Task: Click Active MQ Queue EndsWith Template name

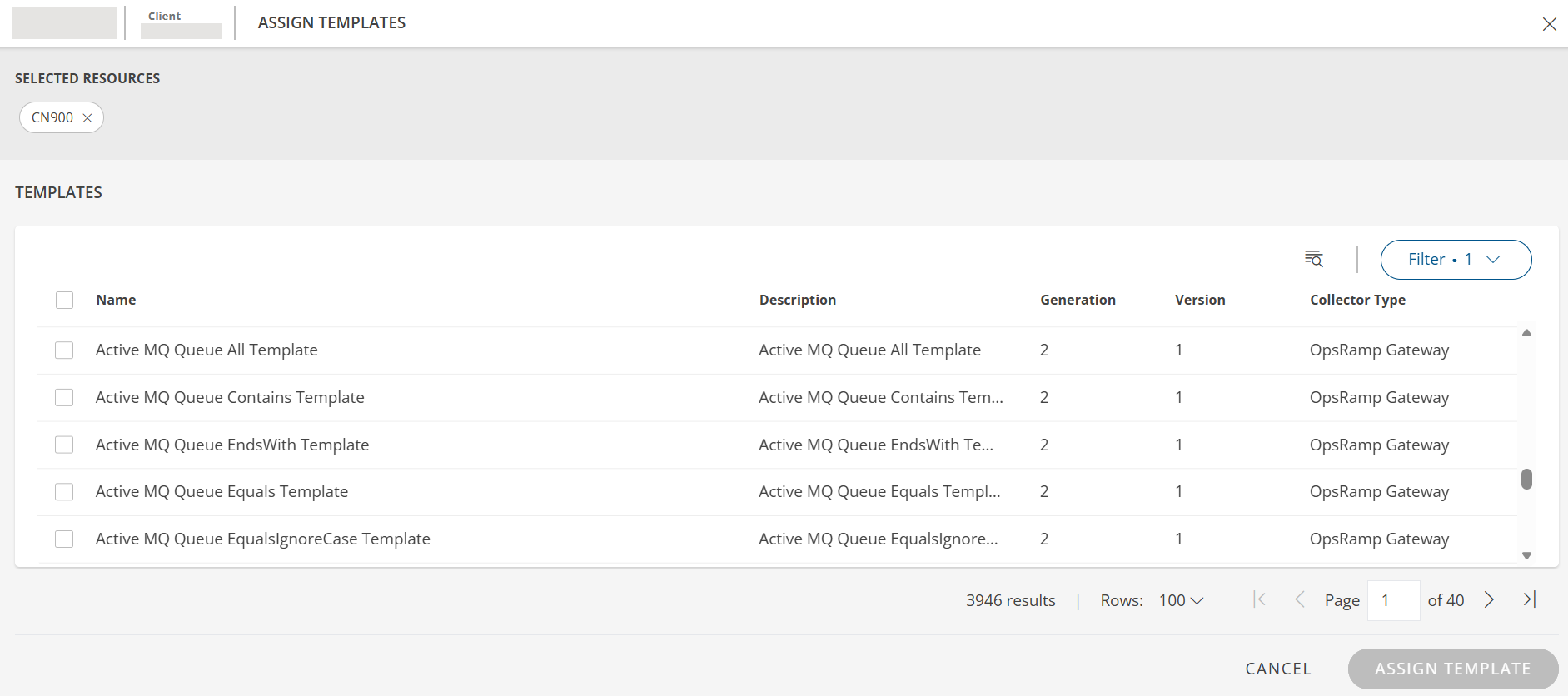Action: 232,445
